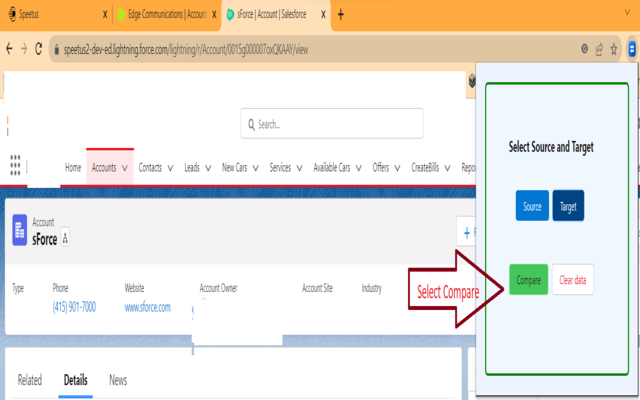Expand the Available Cars dropdown chevron

[x=358, y=168]
